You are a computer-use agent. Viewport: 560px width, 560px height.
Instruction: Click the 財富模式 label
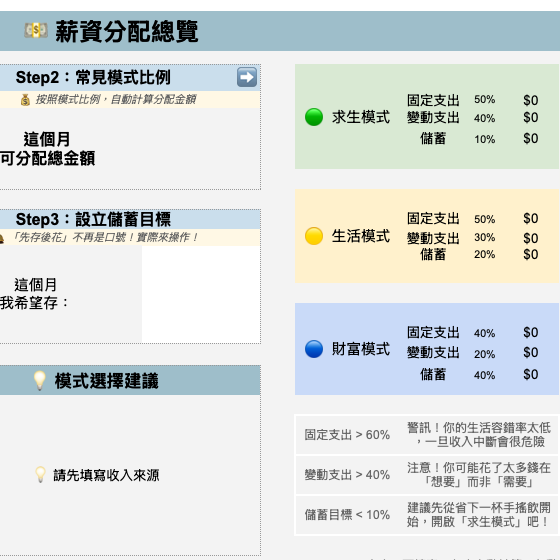pos(361,349)
